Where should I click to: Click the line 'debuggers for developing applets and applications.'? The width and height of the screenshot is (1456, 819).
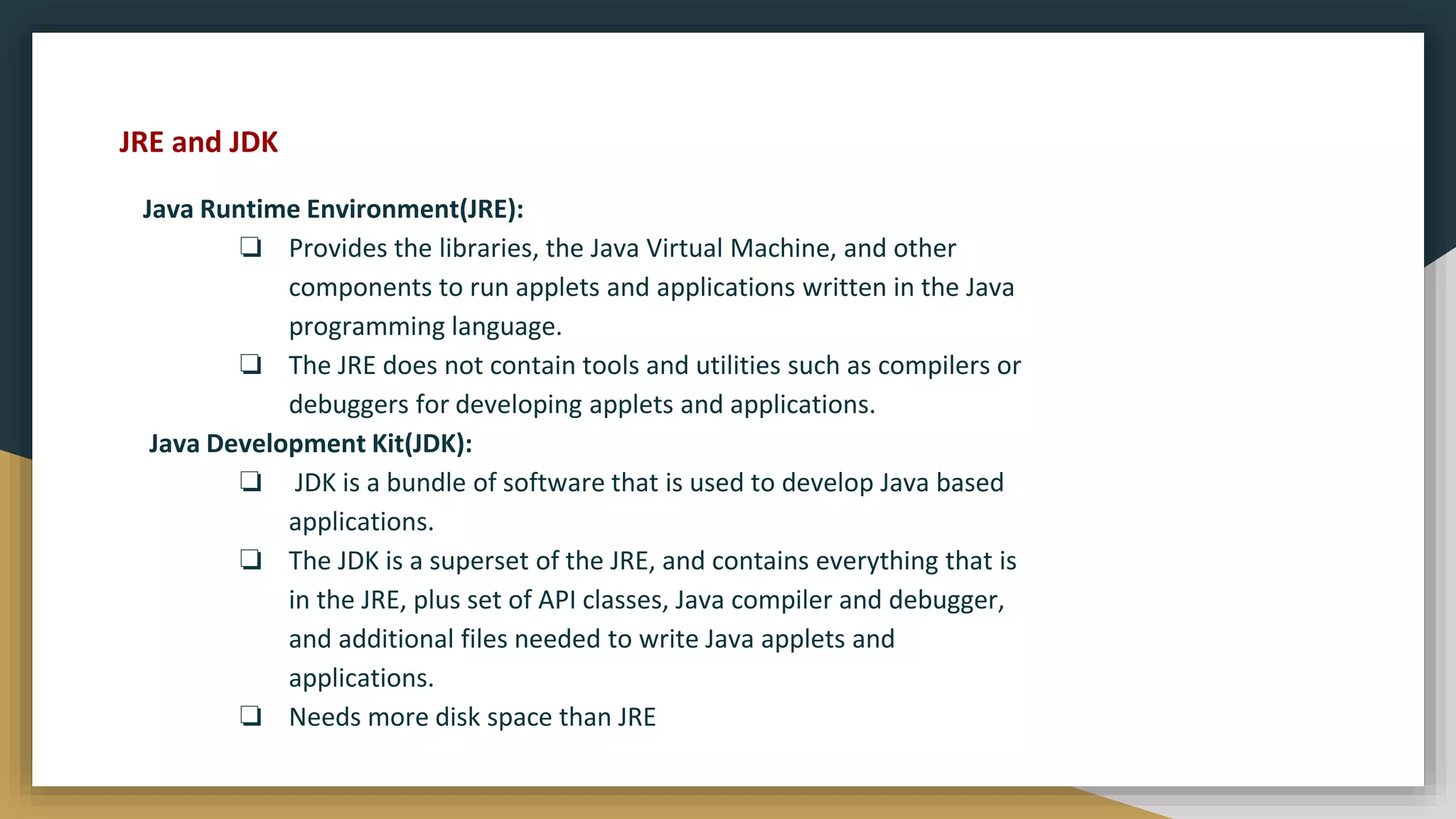coord(582,405)
